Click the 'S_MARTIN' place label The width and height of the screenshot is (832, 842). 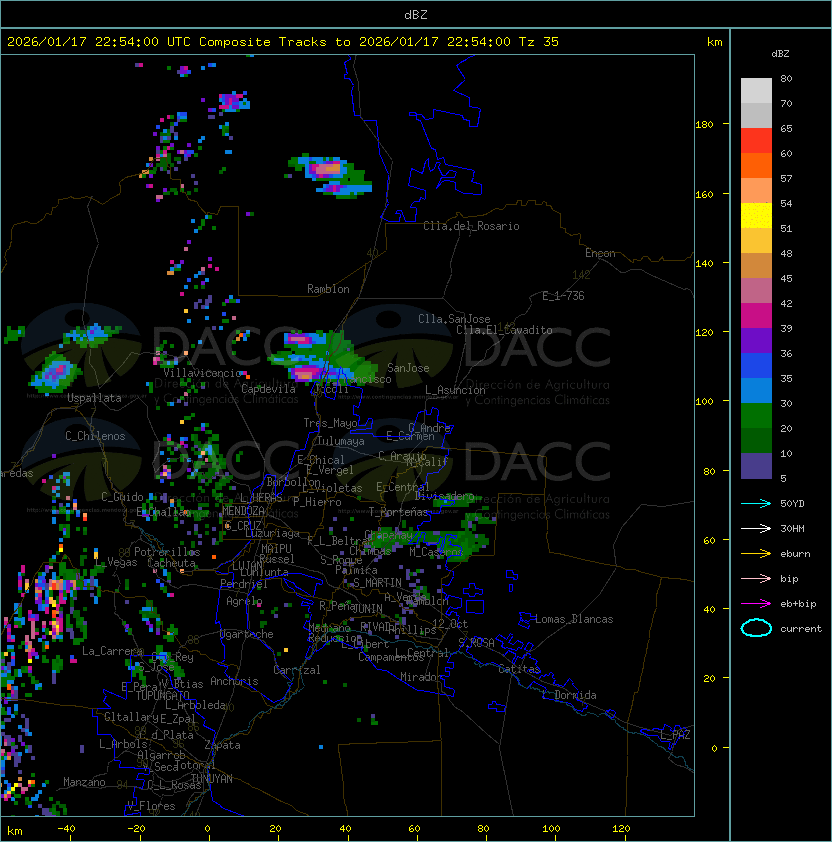377,583
